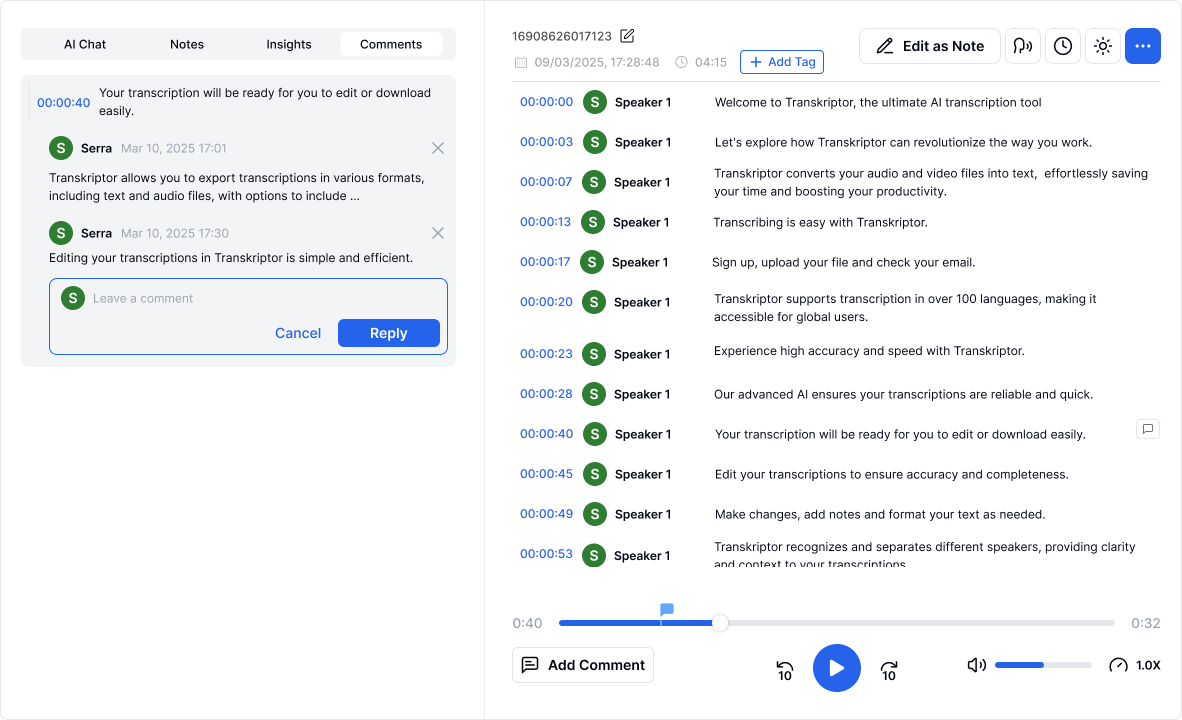Click the clock history icon in toolbar
This screenshot has width=1182, height=720.
coord(1063,46)
